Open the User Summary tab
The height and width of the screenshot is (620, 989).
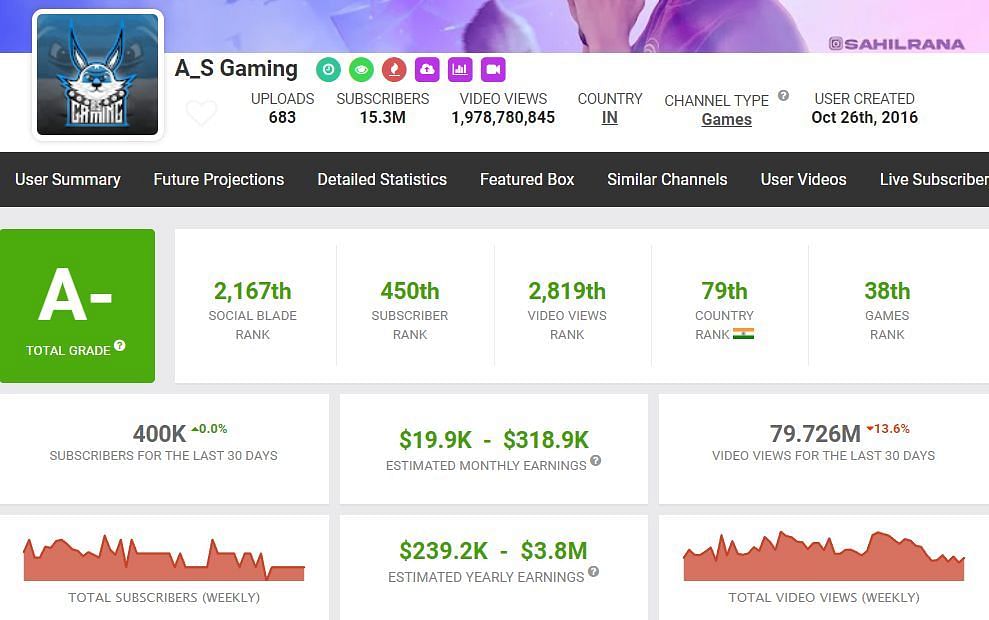pyautogui.click(x=68, y=180)
